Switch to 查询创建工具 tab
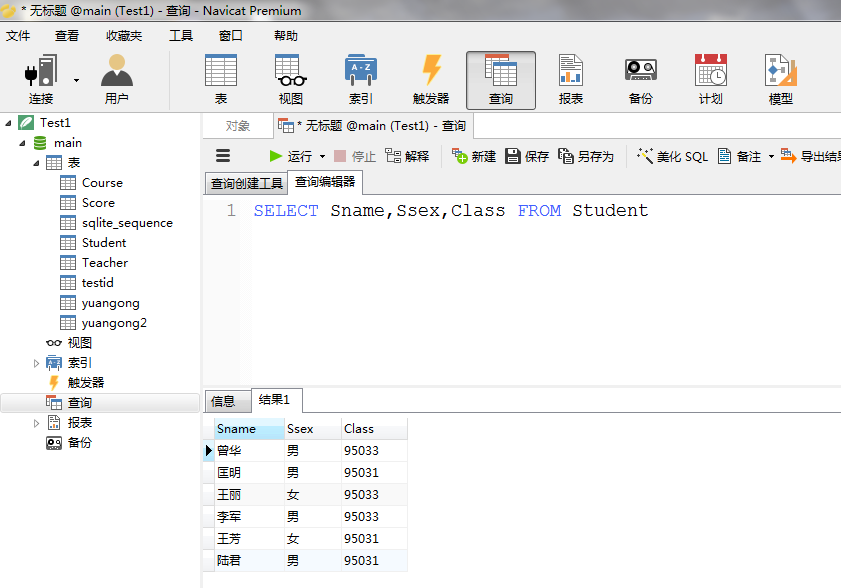 pyautogui.click(x=247, y=183)
